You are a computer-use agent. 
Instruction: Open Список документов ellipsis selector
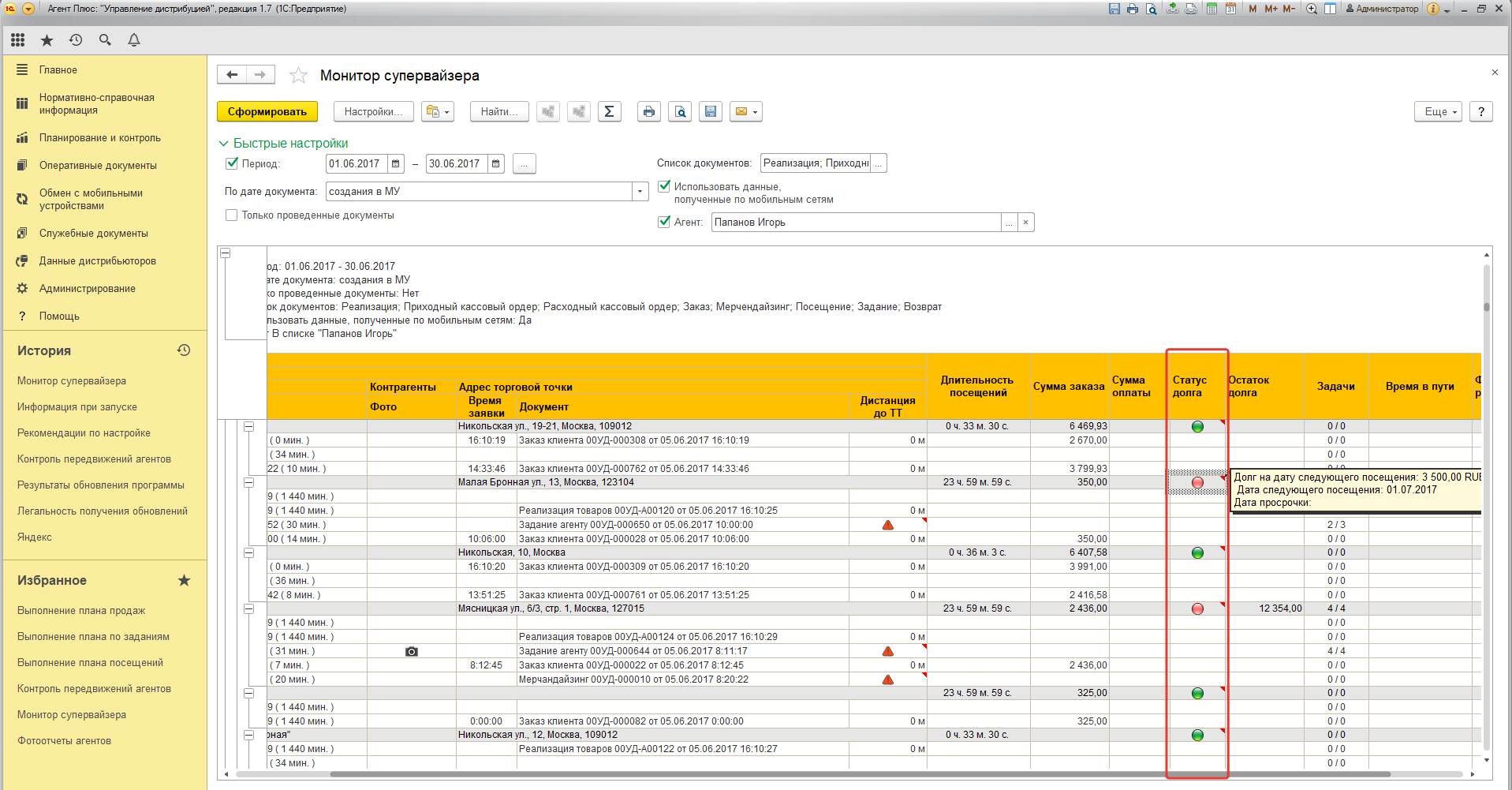(879, 163)
